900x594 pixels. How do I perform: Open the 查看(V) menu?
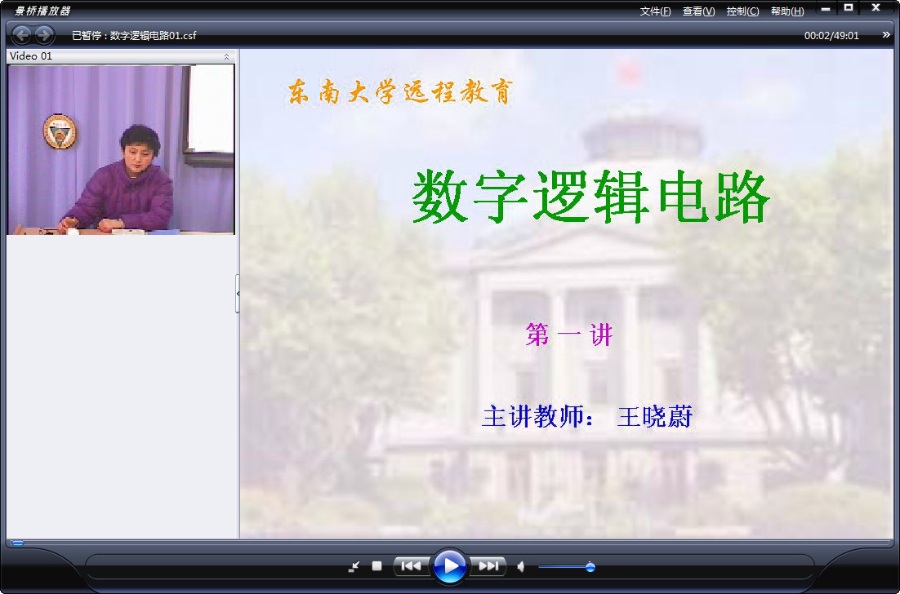[x=699, y=11]
